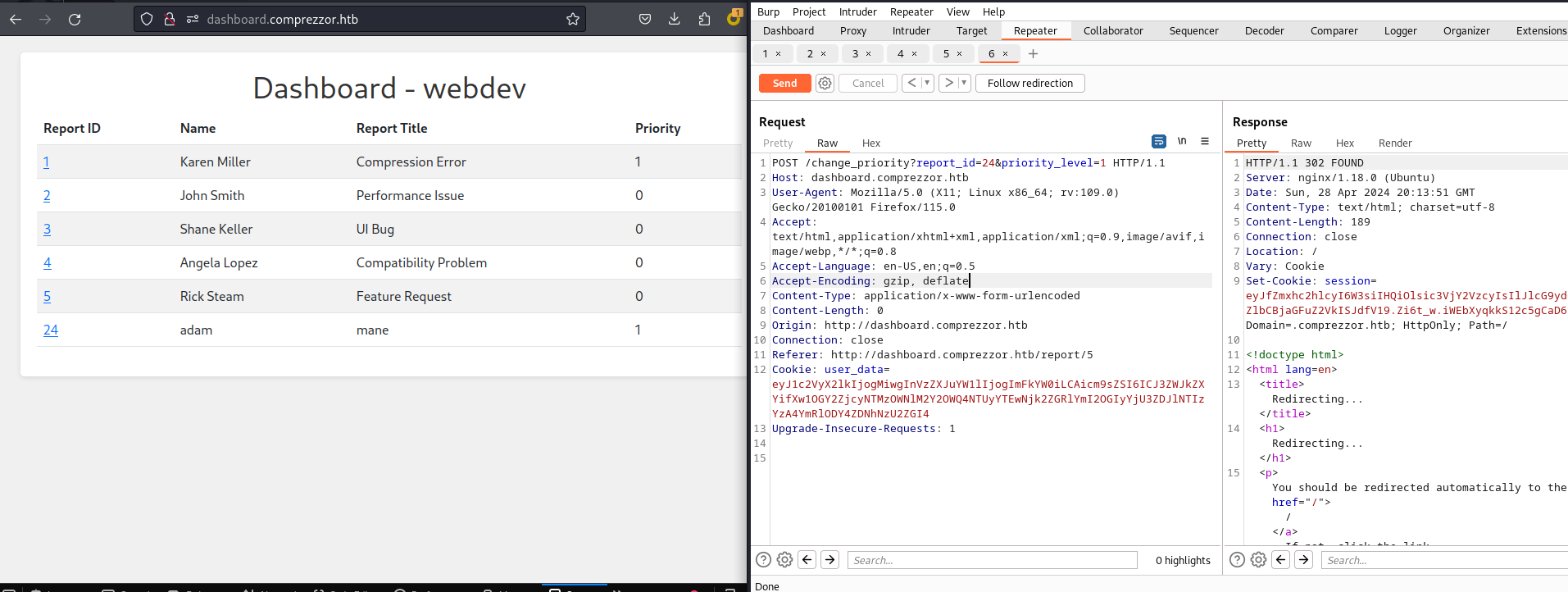Jump to previous match in Response search

coord(1281,559)
